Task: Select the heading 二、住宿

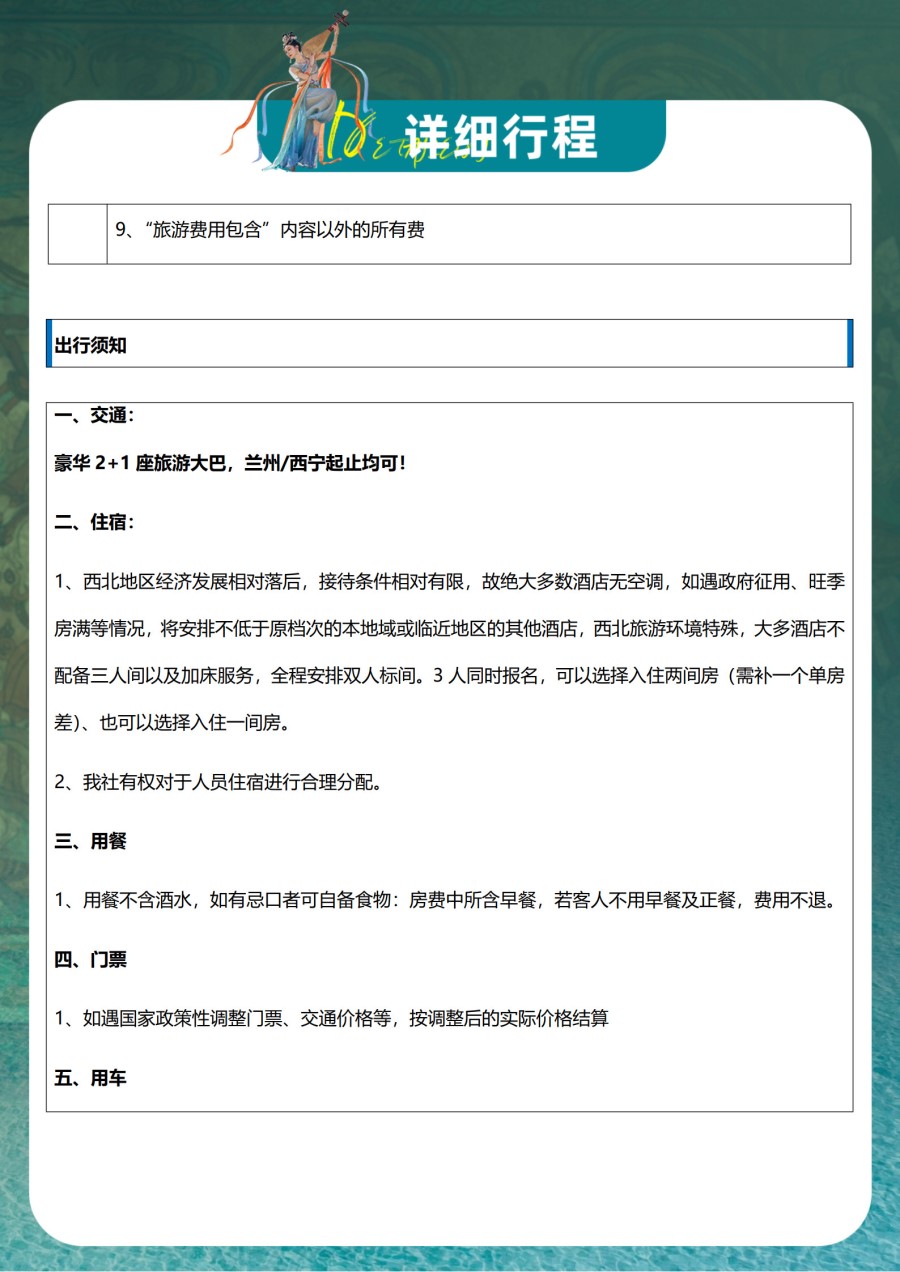Action: [95, 522]
